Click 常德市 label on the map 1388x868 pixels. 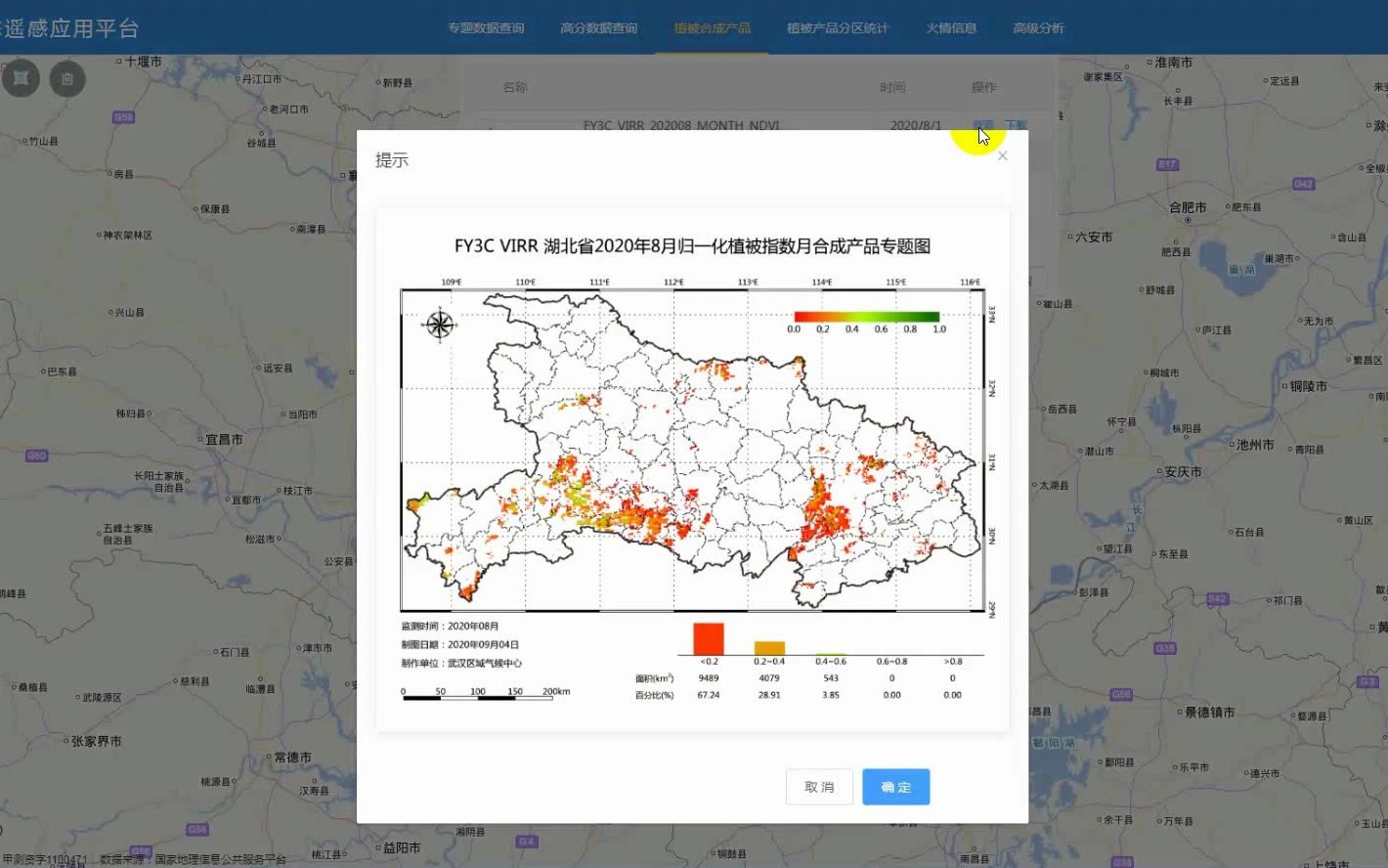292,758
